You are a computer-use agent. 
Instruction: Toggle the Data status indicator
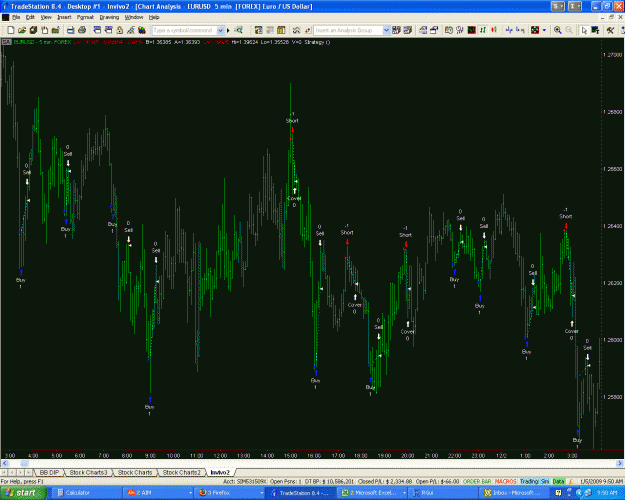click(x=558, y=482)
